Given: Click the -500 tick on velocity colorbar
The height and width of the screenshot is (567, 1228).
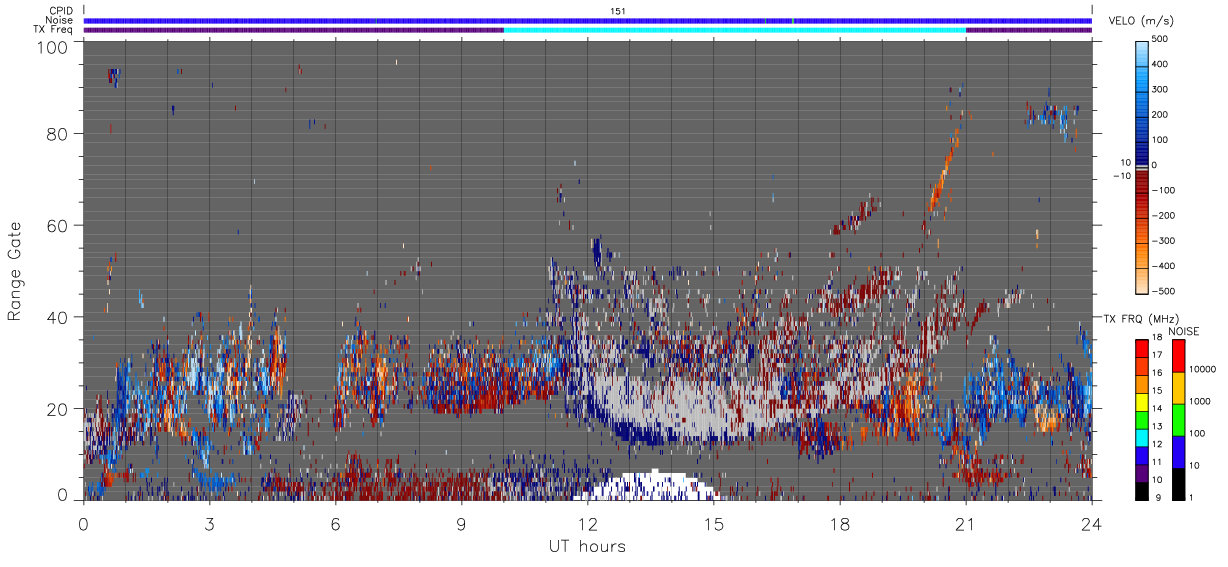Looking at the screenshot, I should (x=1165, y=292).
